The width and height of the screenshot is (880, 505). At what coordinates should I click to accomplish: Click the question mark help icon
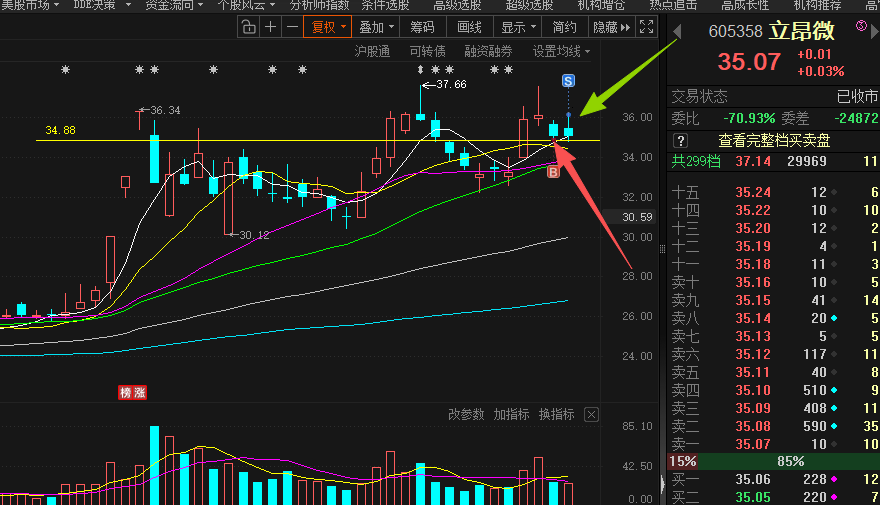(680, 140)
